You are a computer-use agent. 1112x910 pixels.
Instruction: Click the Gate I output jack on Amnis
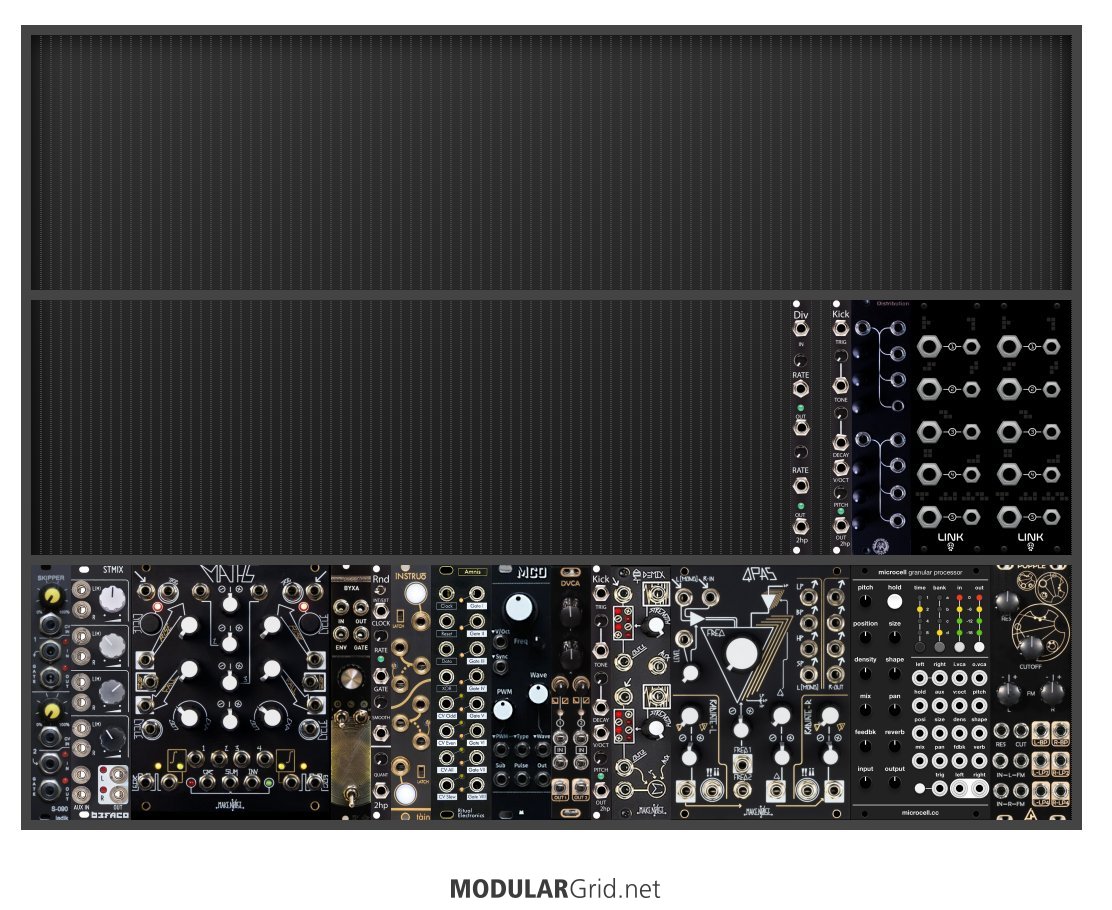pos(477,594)
